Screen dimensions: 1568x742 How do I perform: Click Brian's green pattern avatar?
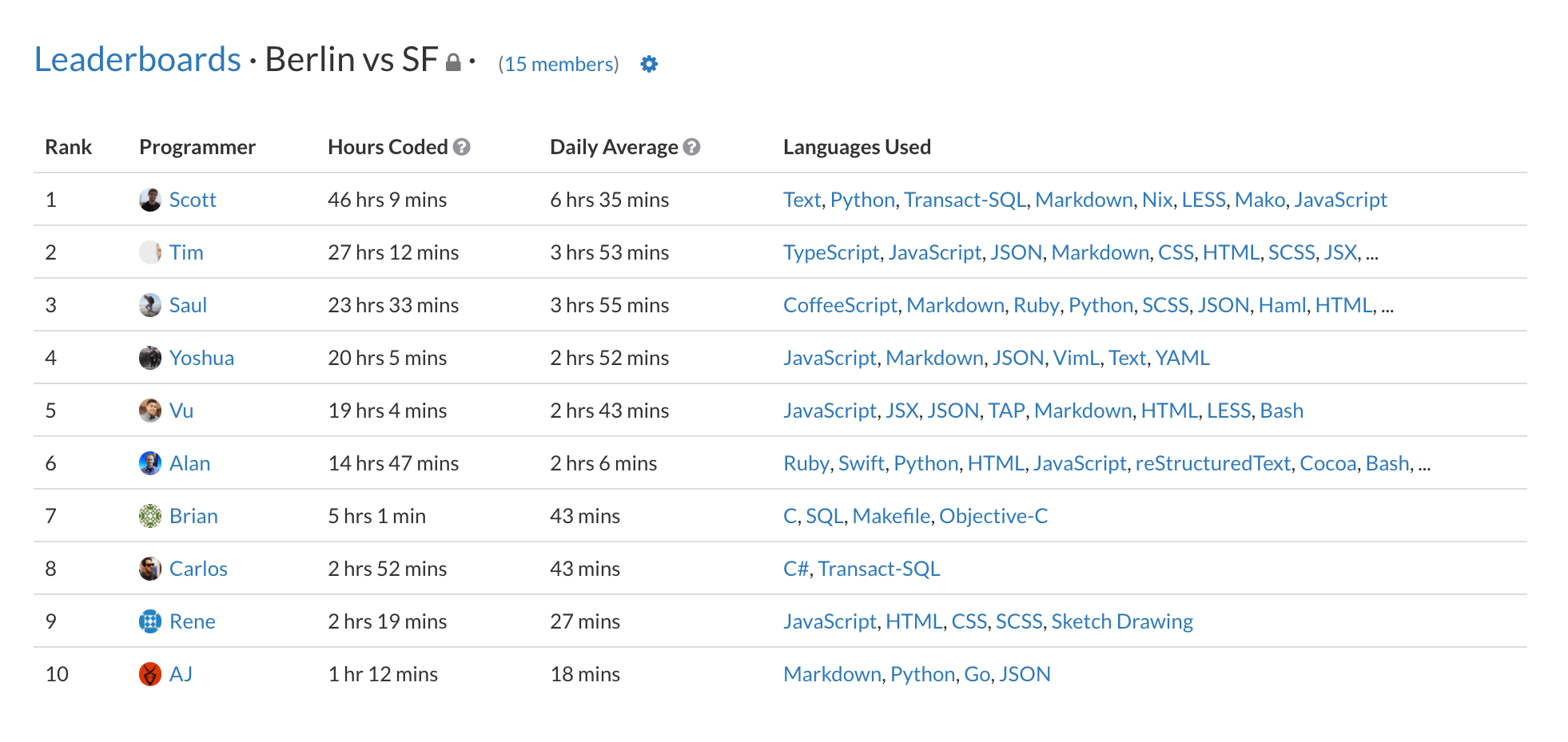point(150,516)
